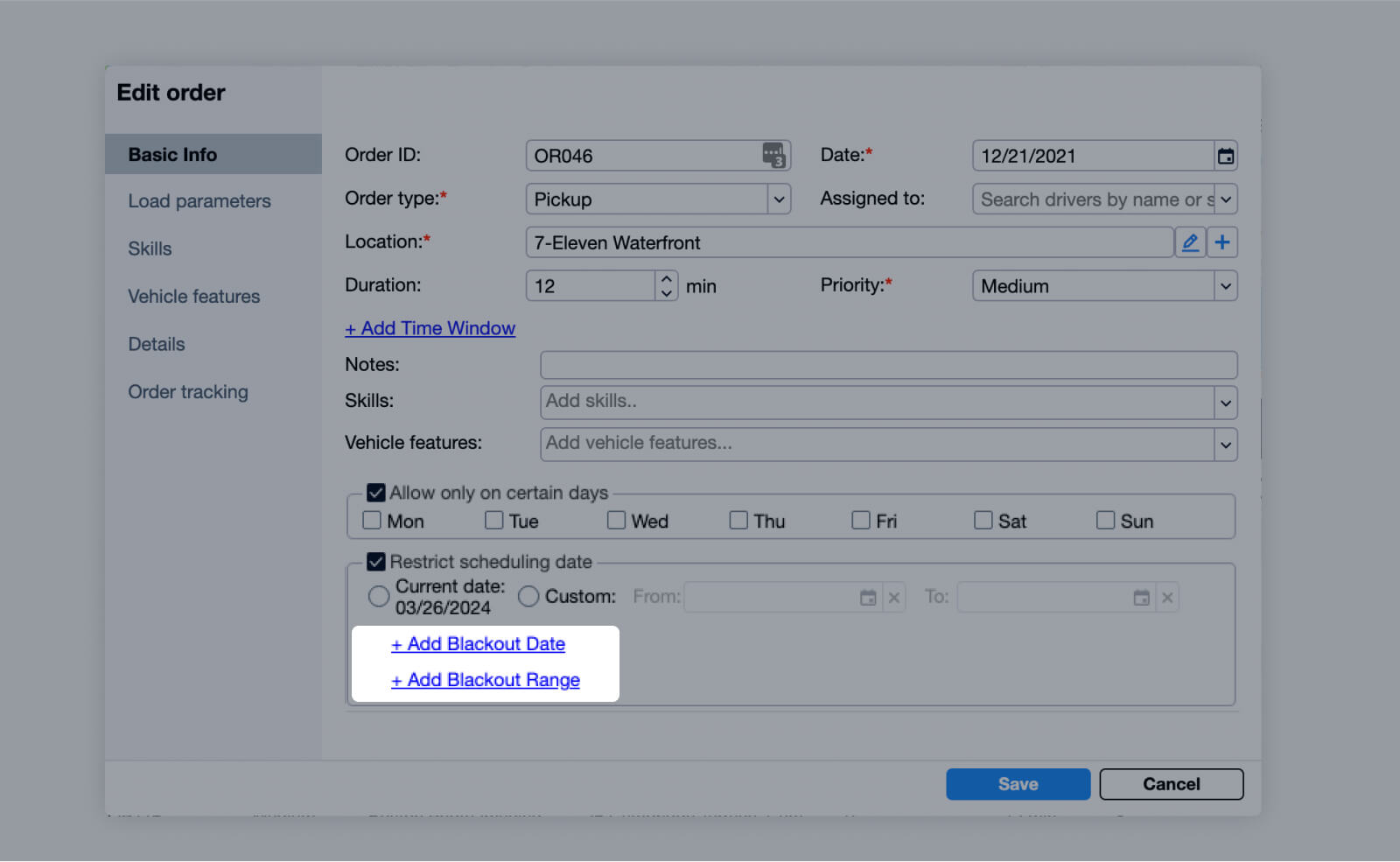Check the Wed day checkbox
The height and width of the screenshot is (862, 1400).
pyautogui.click(x=617, y=521)
